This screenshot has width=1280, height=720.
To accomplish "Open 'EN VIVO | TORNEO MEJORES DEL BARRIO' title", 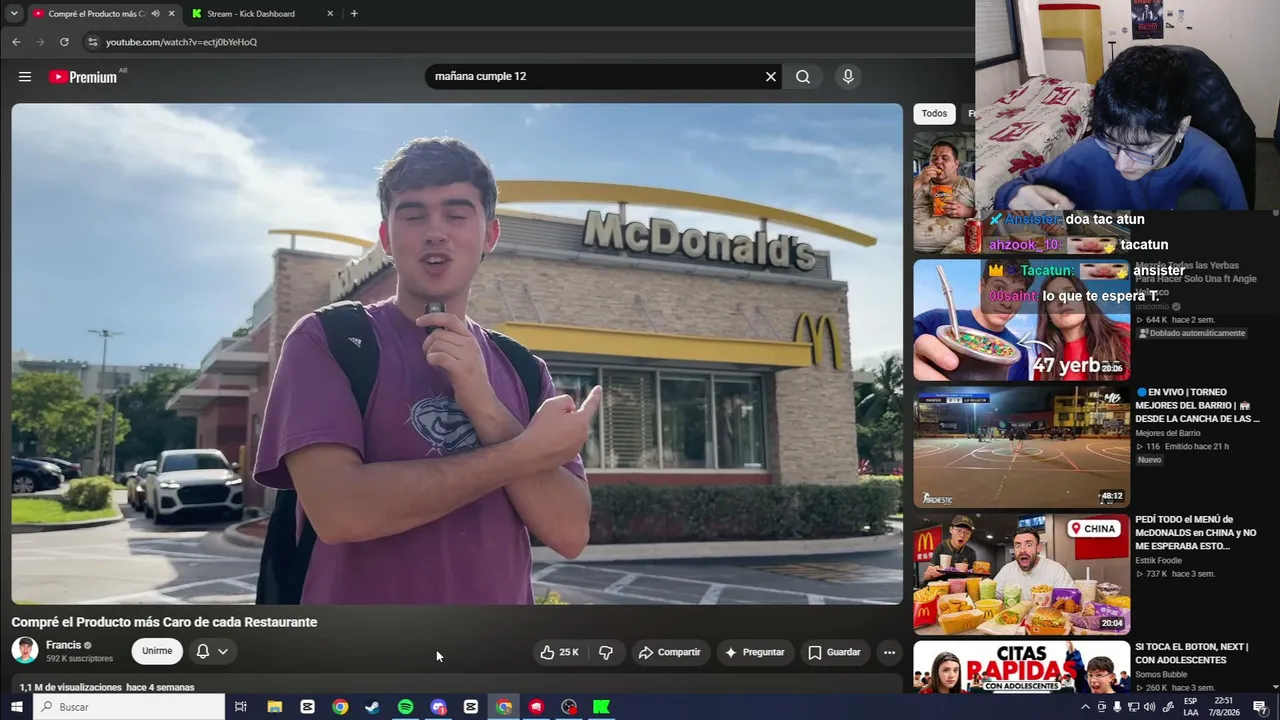I will coord(1197,405).
